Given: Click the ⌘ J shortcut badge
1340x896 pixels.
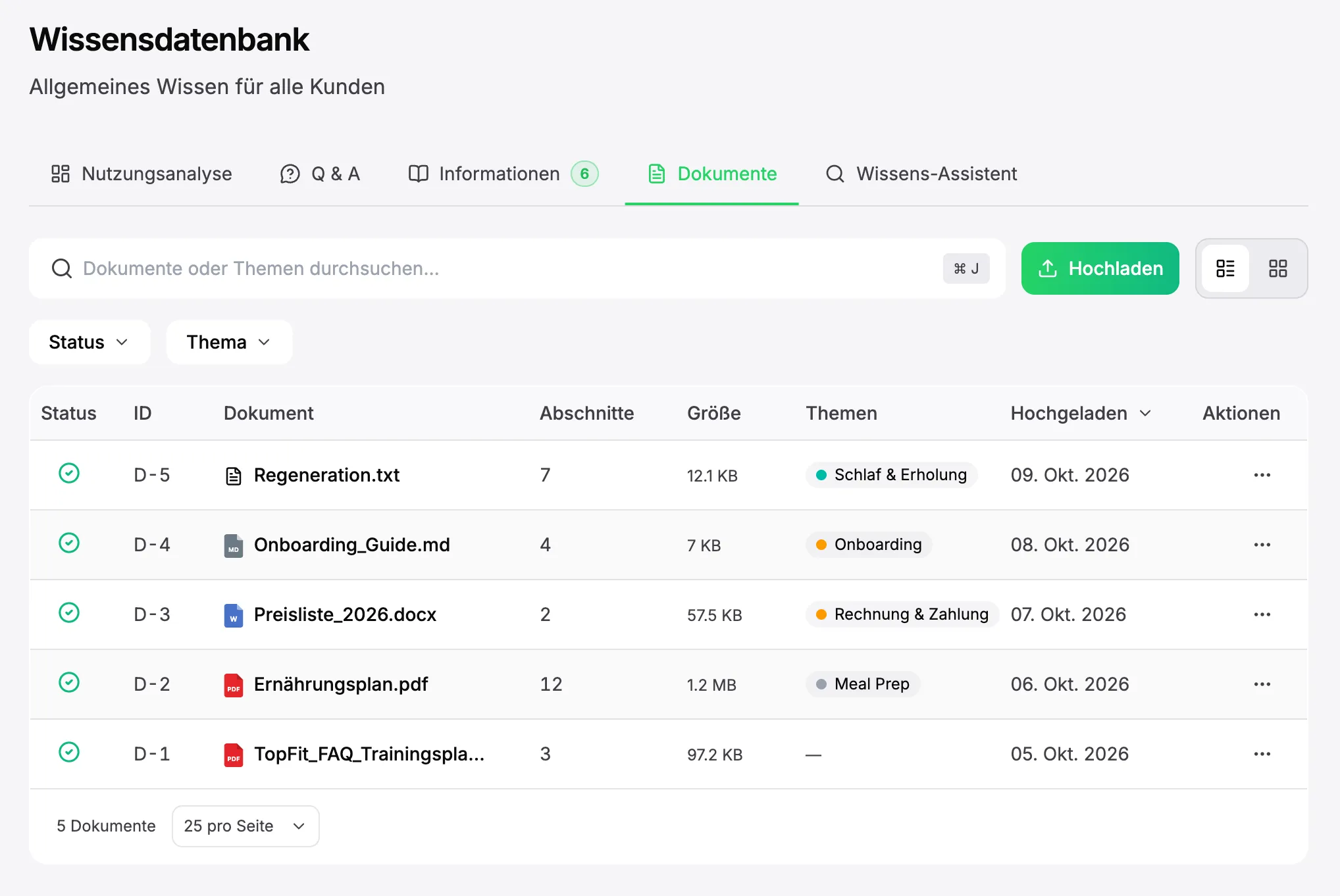Looking at the screenshot, I should [966, 268].
